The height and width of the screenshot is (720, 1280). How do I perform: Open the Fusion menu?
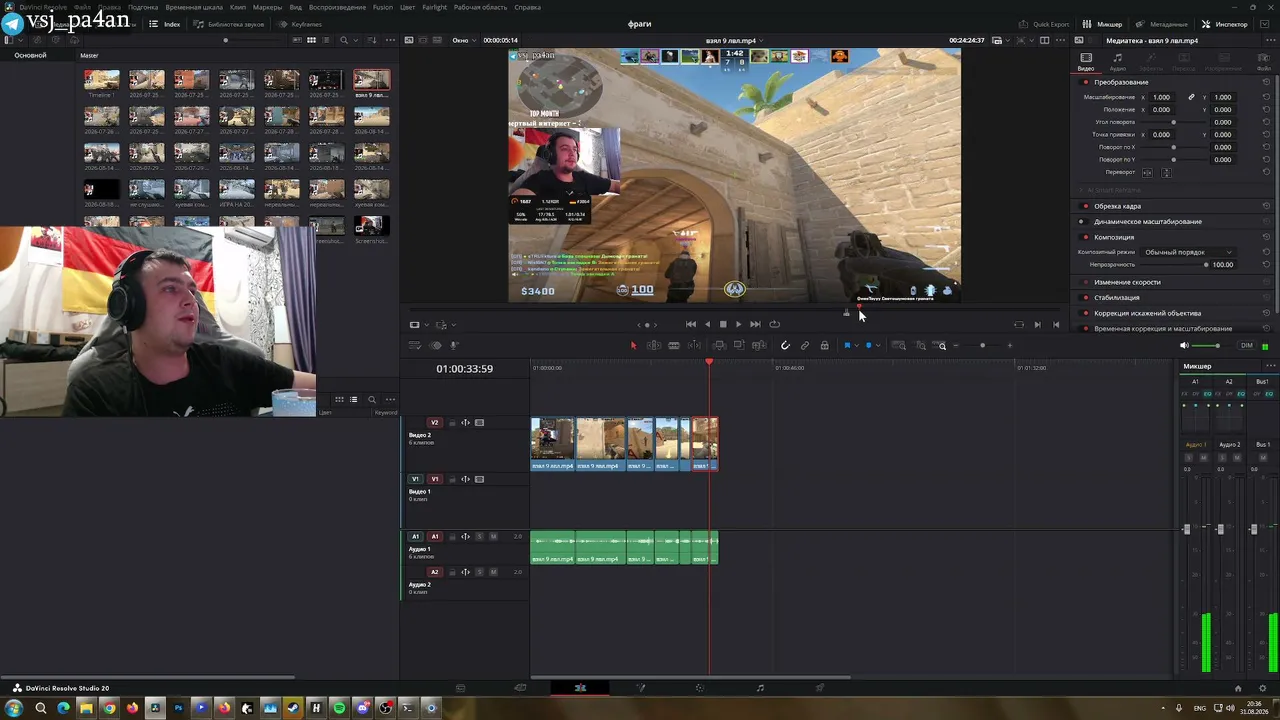coord(383,7)
